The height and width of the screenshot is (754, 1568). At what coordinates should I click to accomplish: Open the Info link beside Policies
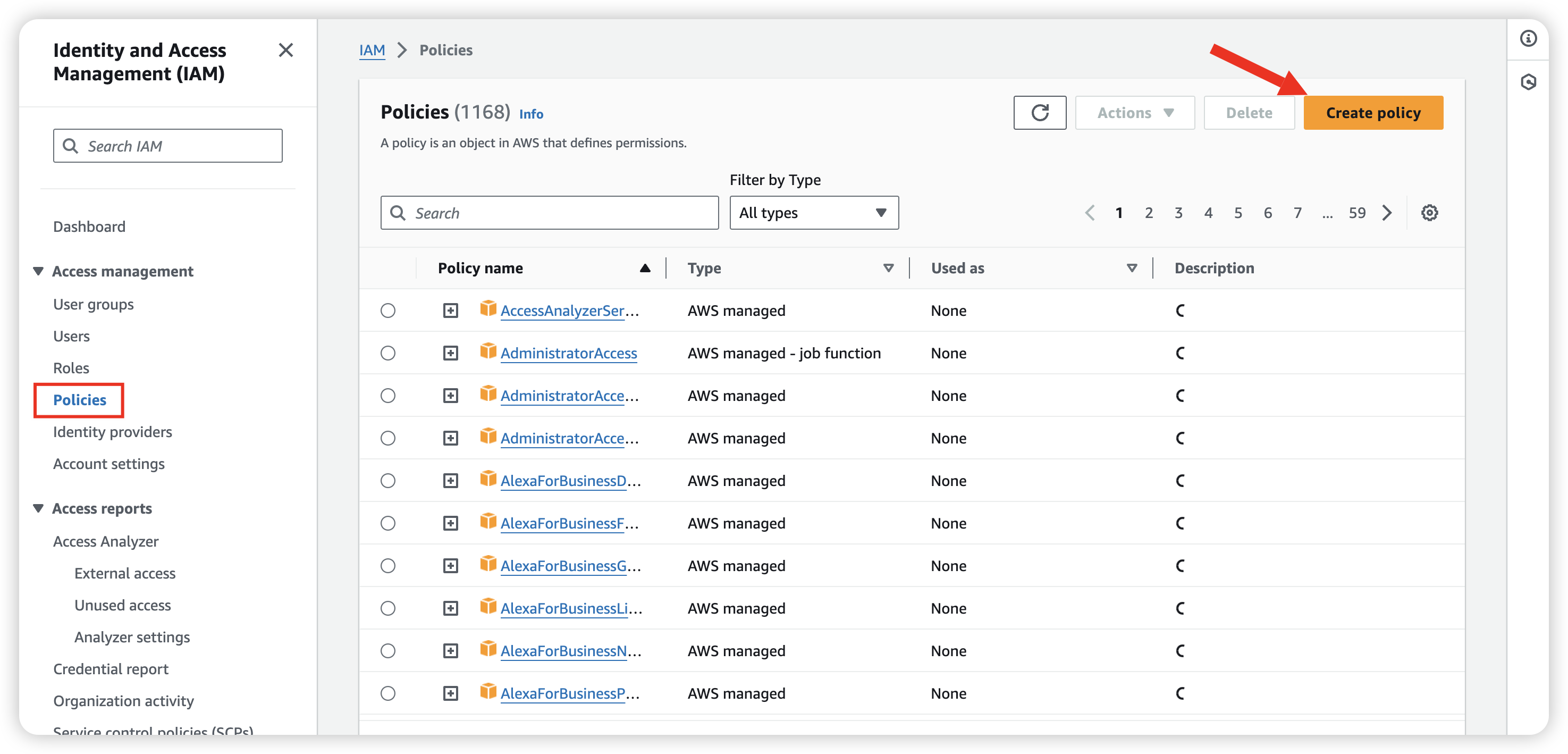pyautogui.click(x=531, y=114)
